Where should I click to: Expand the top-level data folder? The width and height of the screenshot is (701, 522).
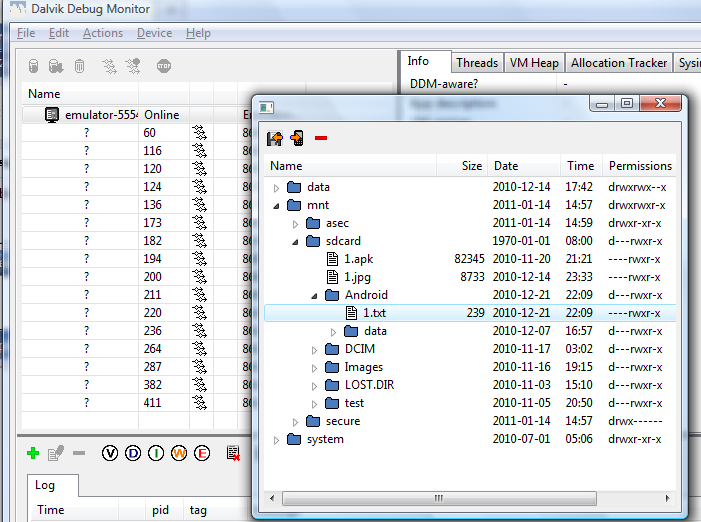coord(276,188)
